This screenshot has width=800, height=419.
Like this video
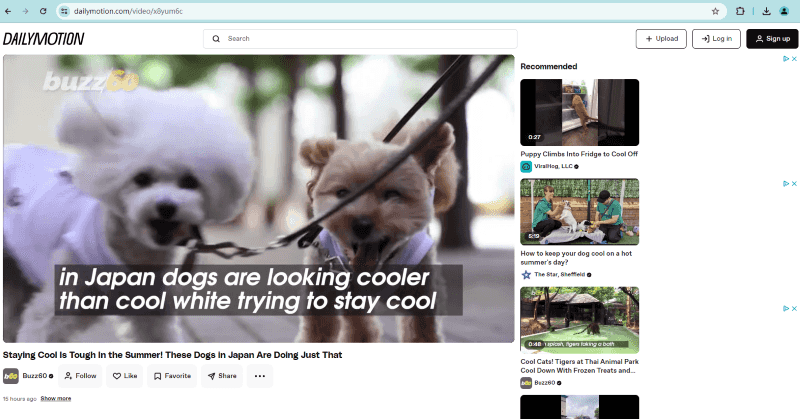tap(124, 376)
